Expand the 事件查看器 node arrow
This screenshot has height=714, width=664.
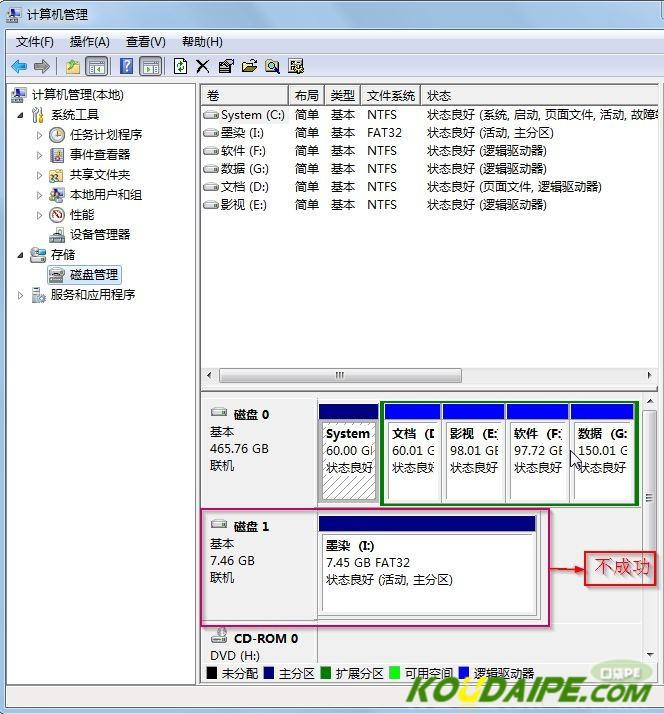click(x=39, y=155)
